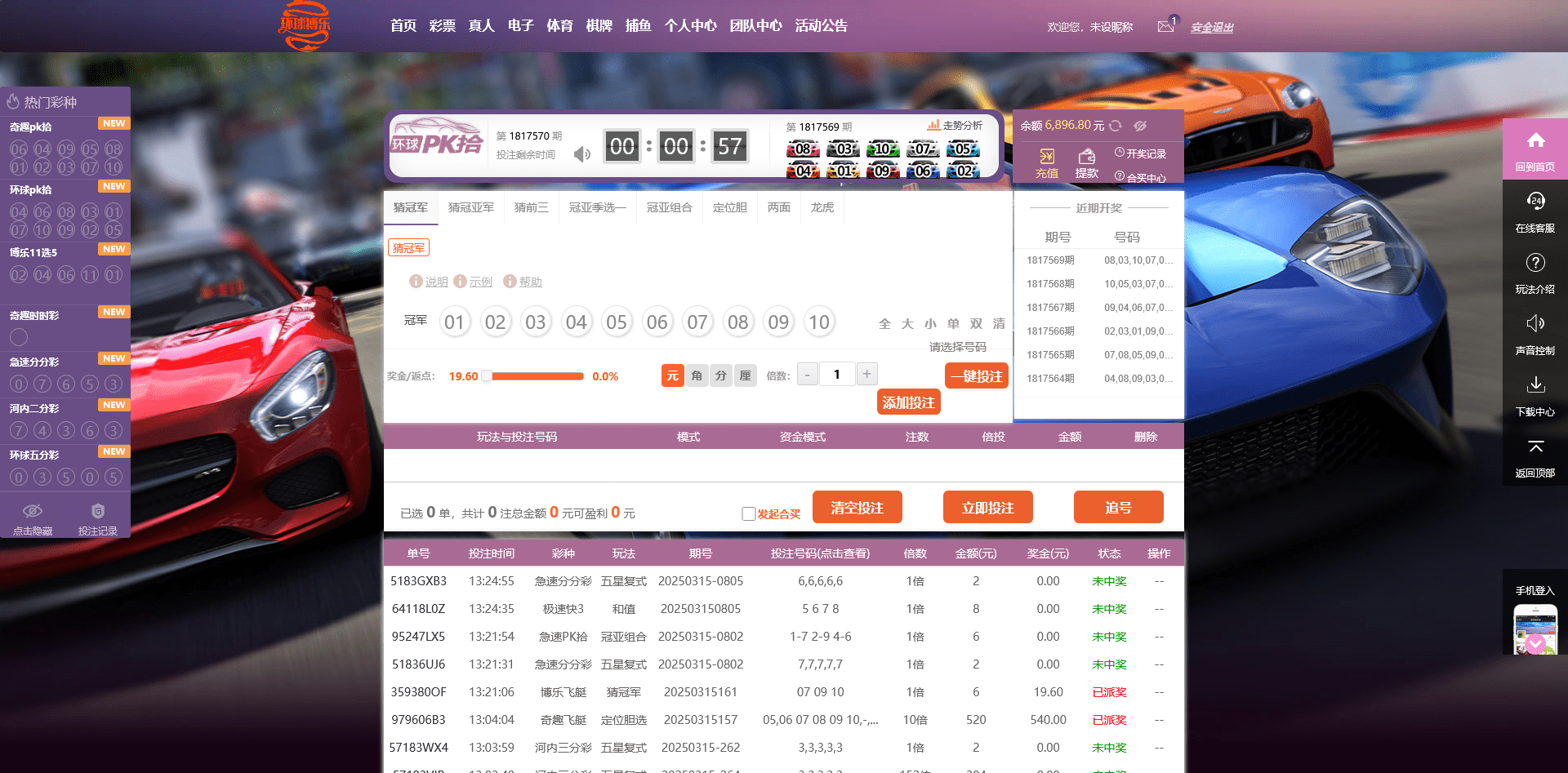Open 在线客服 customer service from sidebar

pyautogui.click(x=1535, y=209)
